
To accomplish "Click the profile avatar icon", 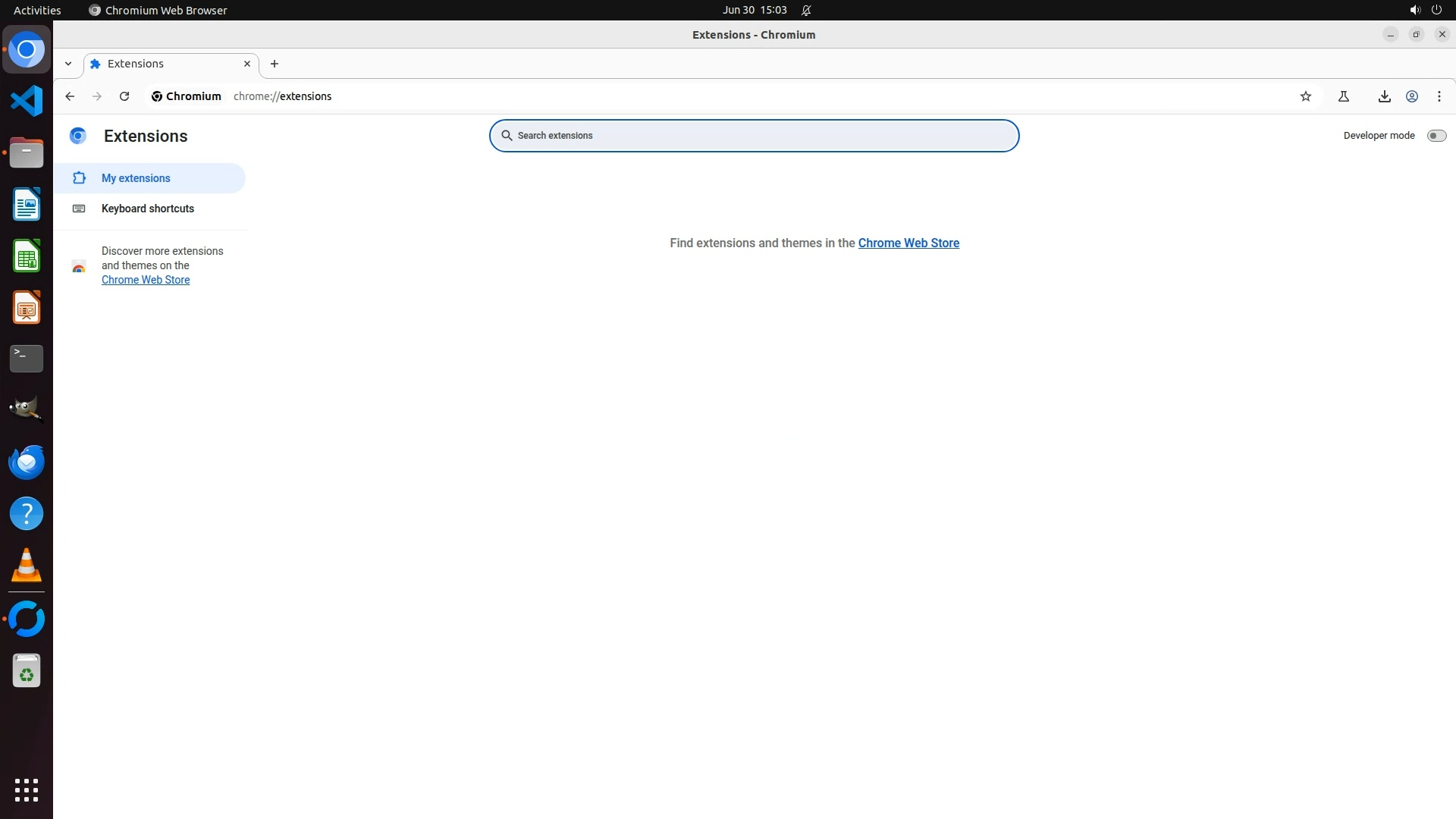I will coord(1412,96).
